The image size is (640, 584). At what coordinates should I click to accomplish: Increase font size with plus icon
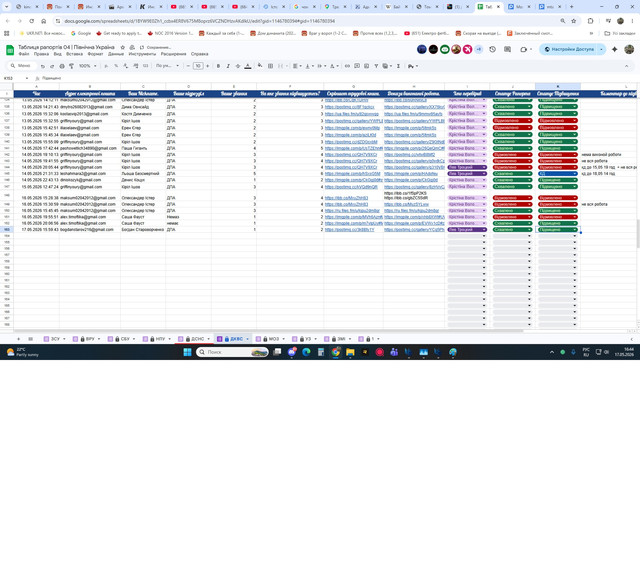(207, 66)
